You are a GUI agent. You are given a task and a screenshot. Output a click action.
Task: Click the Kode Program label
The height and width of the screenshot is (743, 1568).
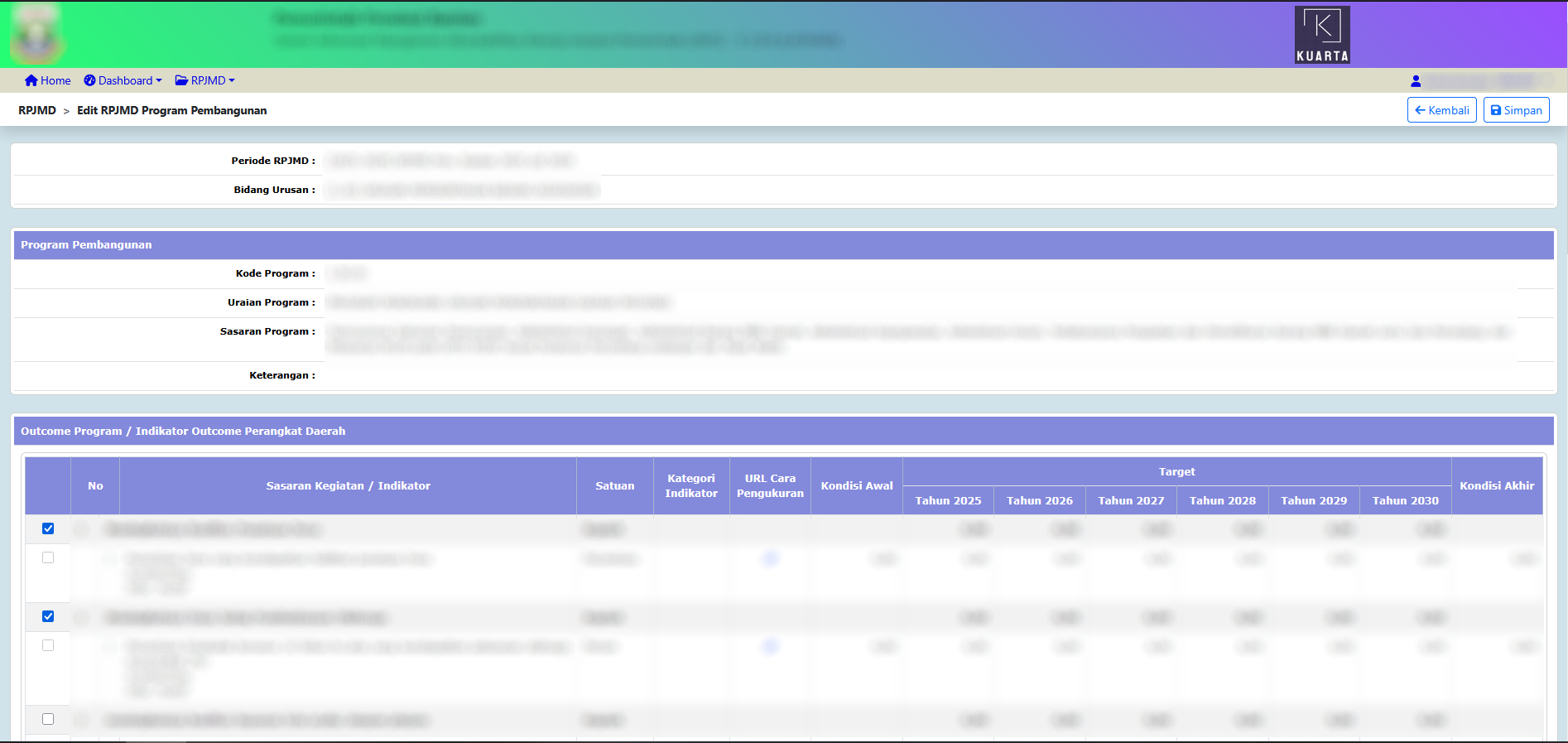pyautogui.click(x=276, y=273)
